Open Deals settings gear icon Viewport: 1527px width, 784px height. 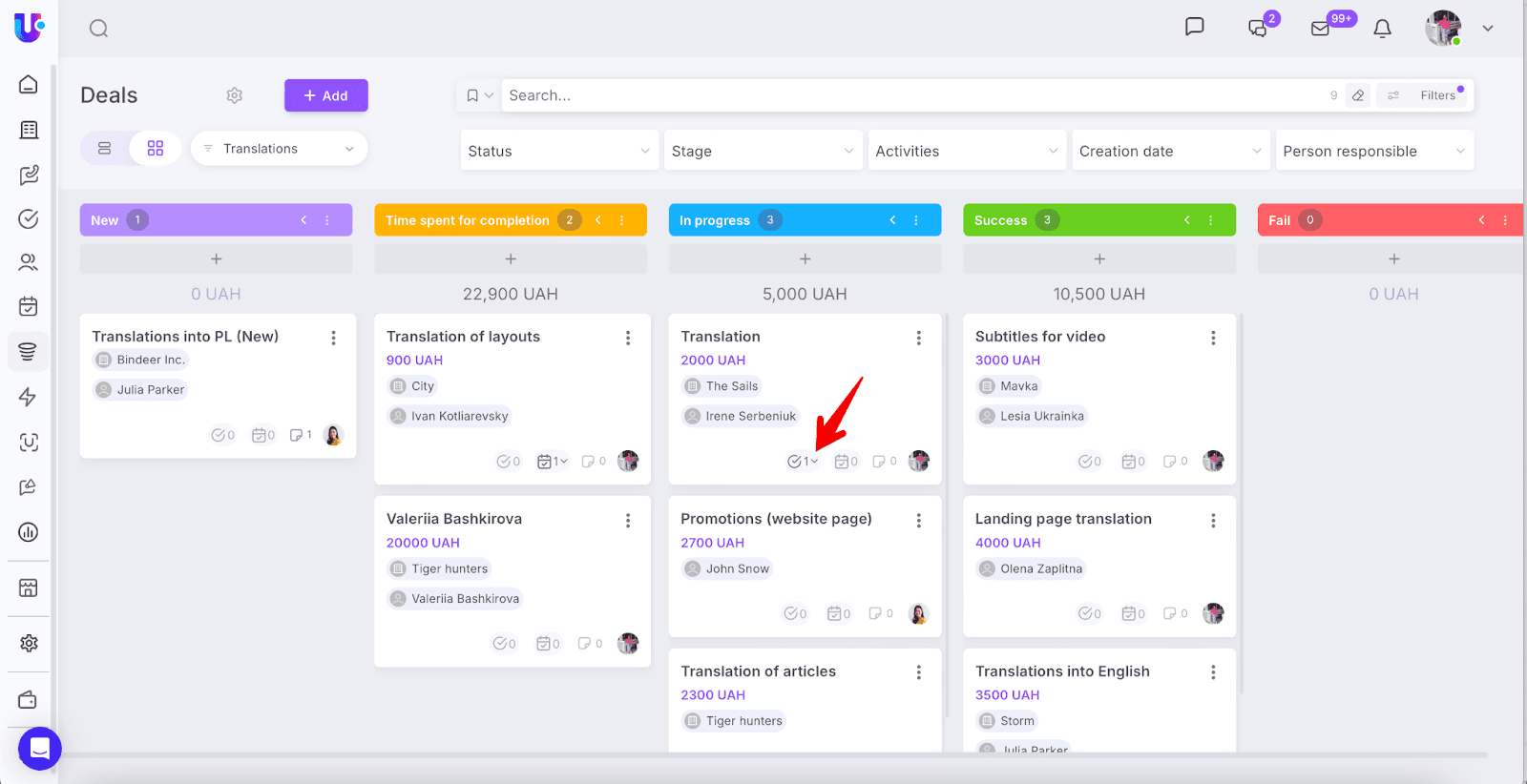tap(235, 95)
